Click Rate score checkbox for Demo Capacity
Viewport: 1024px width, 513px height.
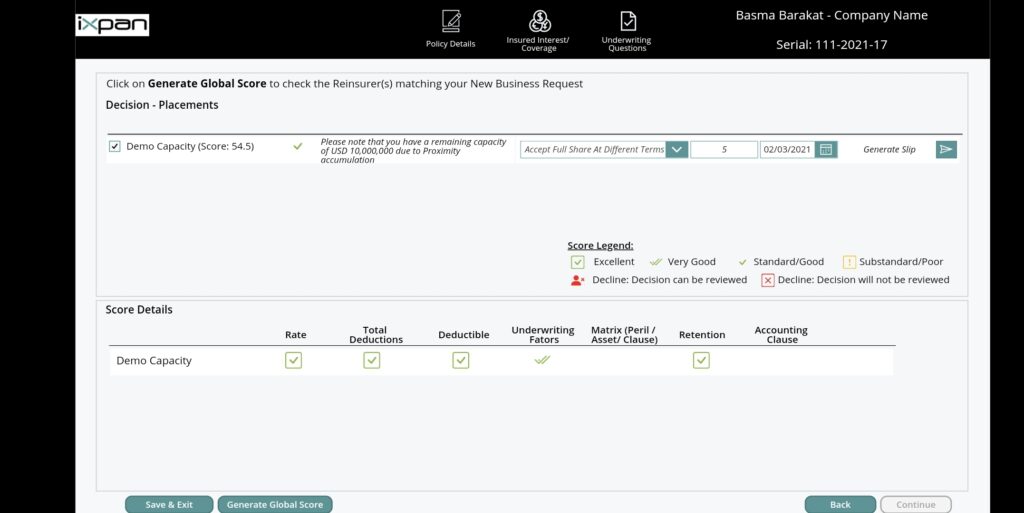point(293,360)
